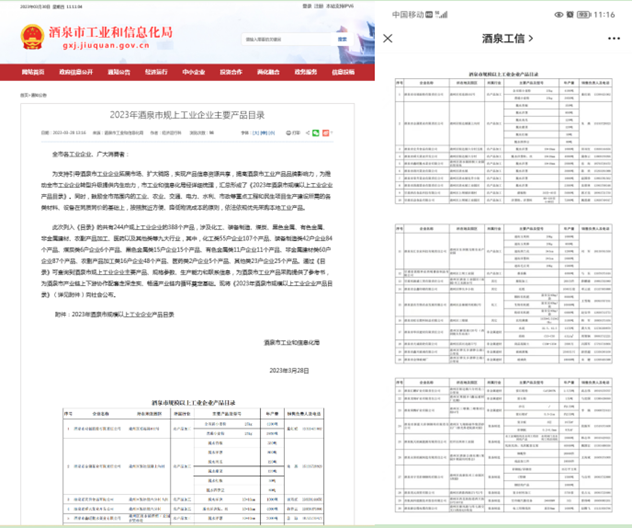The width and height of the screenshot is (632, 528).
Task: Click the 注册 link at top right
Action: click(319, 6)
